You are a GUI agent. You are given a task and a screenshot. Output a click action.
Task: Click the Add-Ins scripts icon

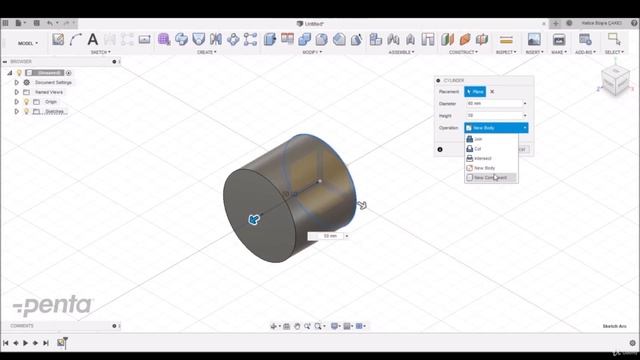pos(585,39)
